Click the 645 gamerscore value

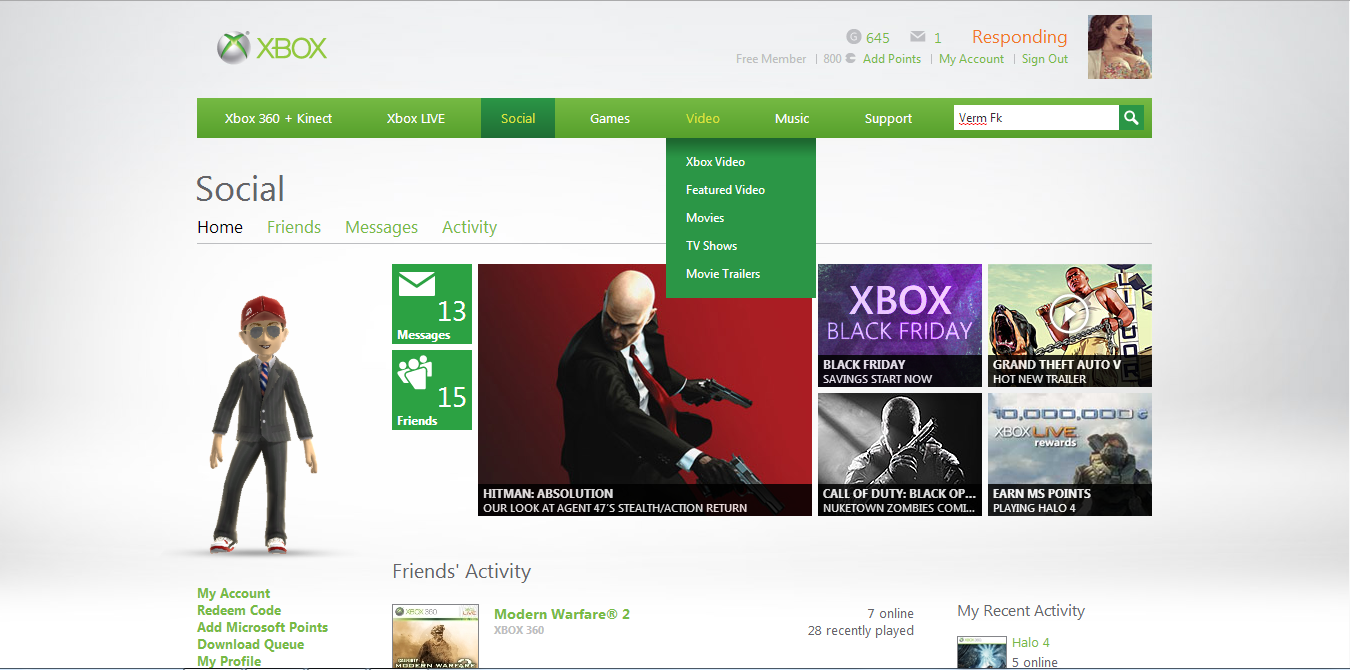tap(878, 38)
